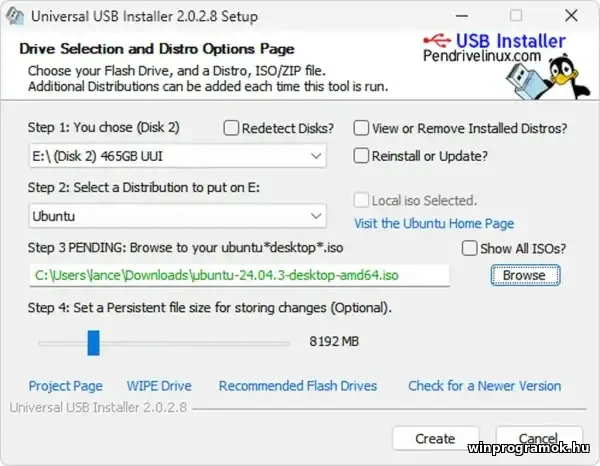Click the Step 1: You chose (Disk 2) label
The height and width of the screenshot is (466, 600).
pyautogui.click(x=104, y=127)
